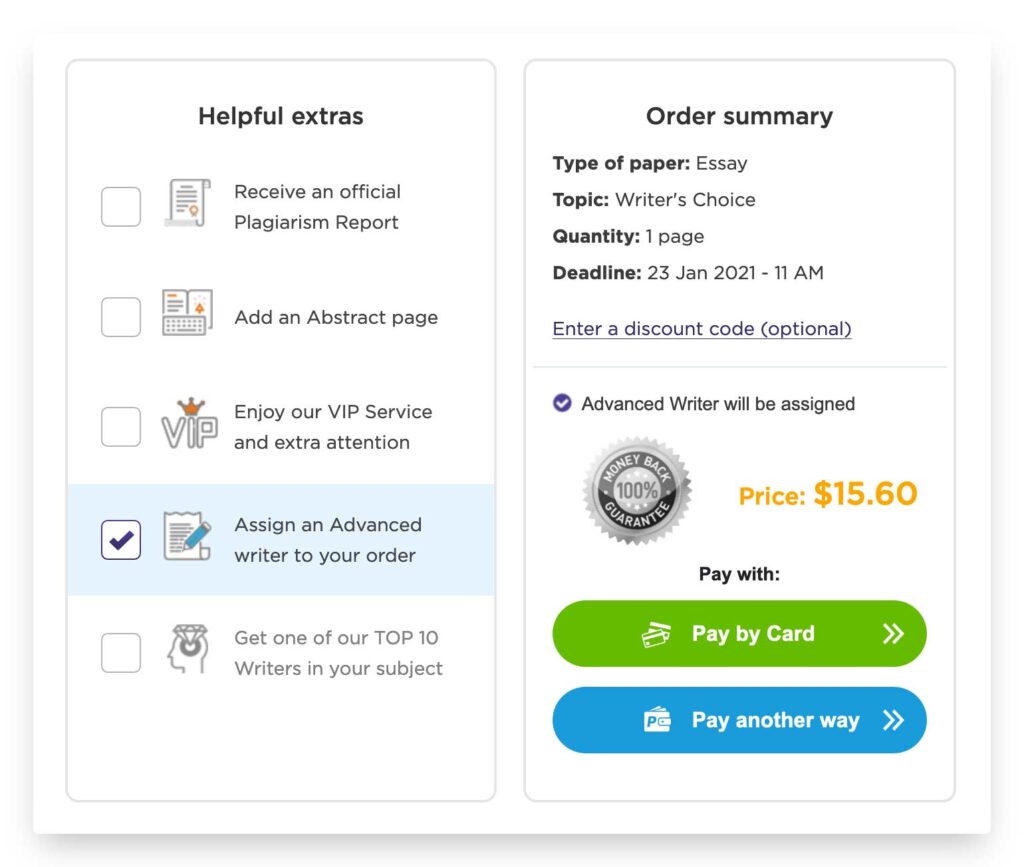Click the purple checkmark beside Advanced Writer assigned
Screen dimensions: 1024x867
pos(562,403)
